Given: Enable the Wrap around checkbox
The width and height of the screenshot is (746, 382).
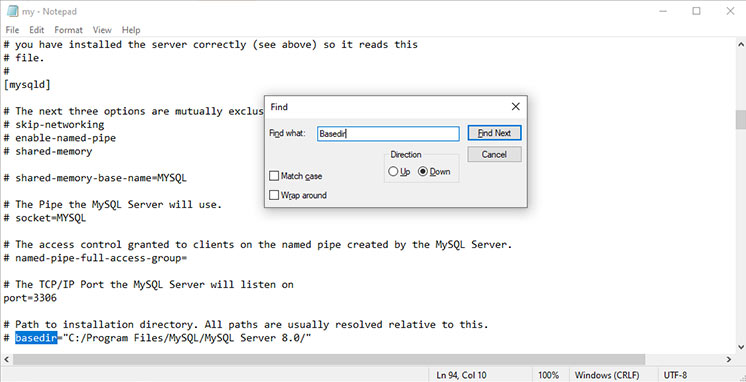Looking at the screenshot, I should click(x=298, y=195).
